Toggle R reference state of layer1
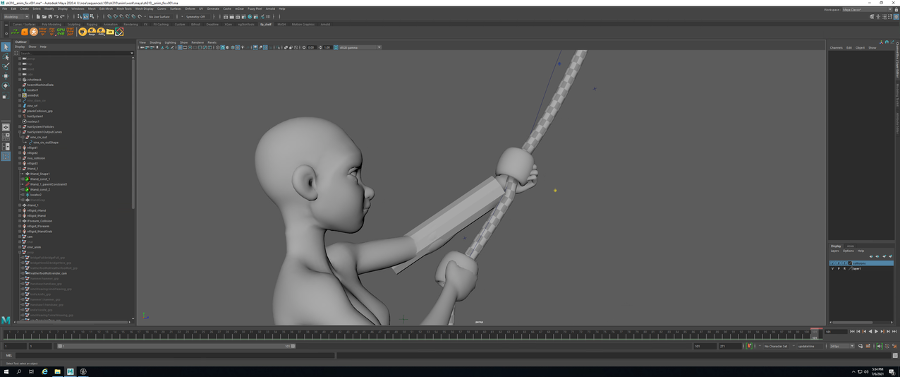 (844, 269)
